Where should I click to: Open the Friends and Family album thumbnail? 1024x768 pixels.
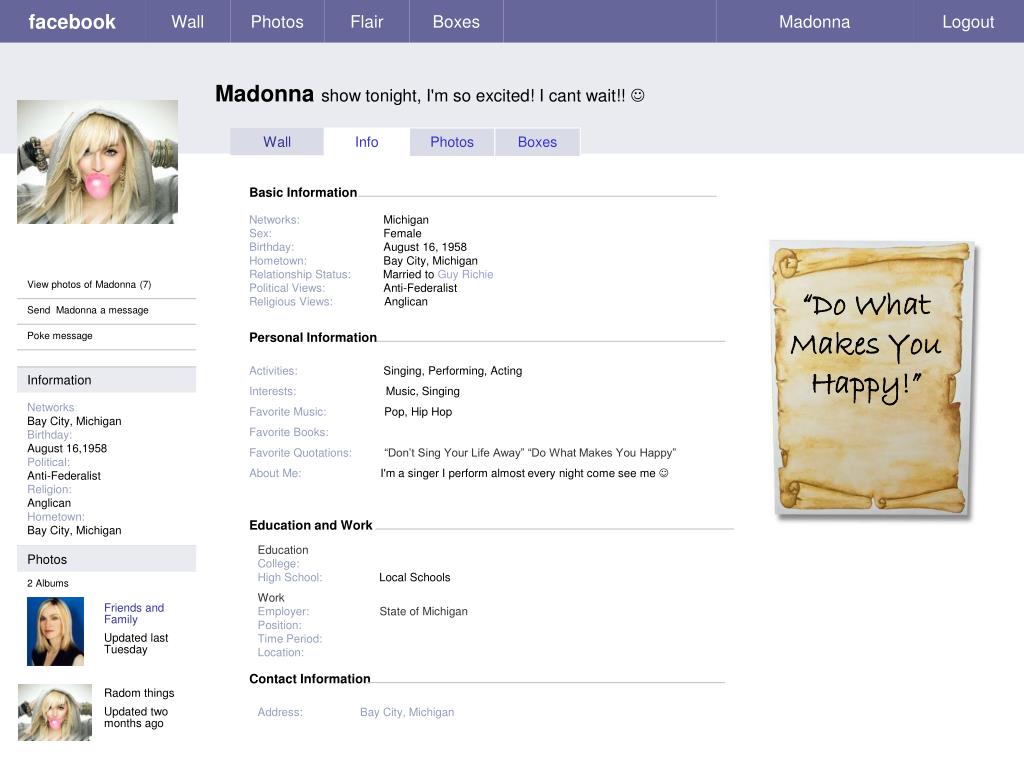point(56,632)
